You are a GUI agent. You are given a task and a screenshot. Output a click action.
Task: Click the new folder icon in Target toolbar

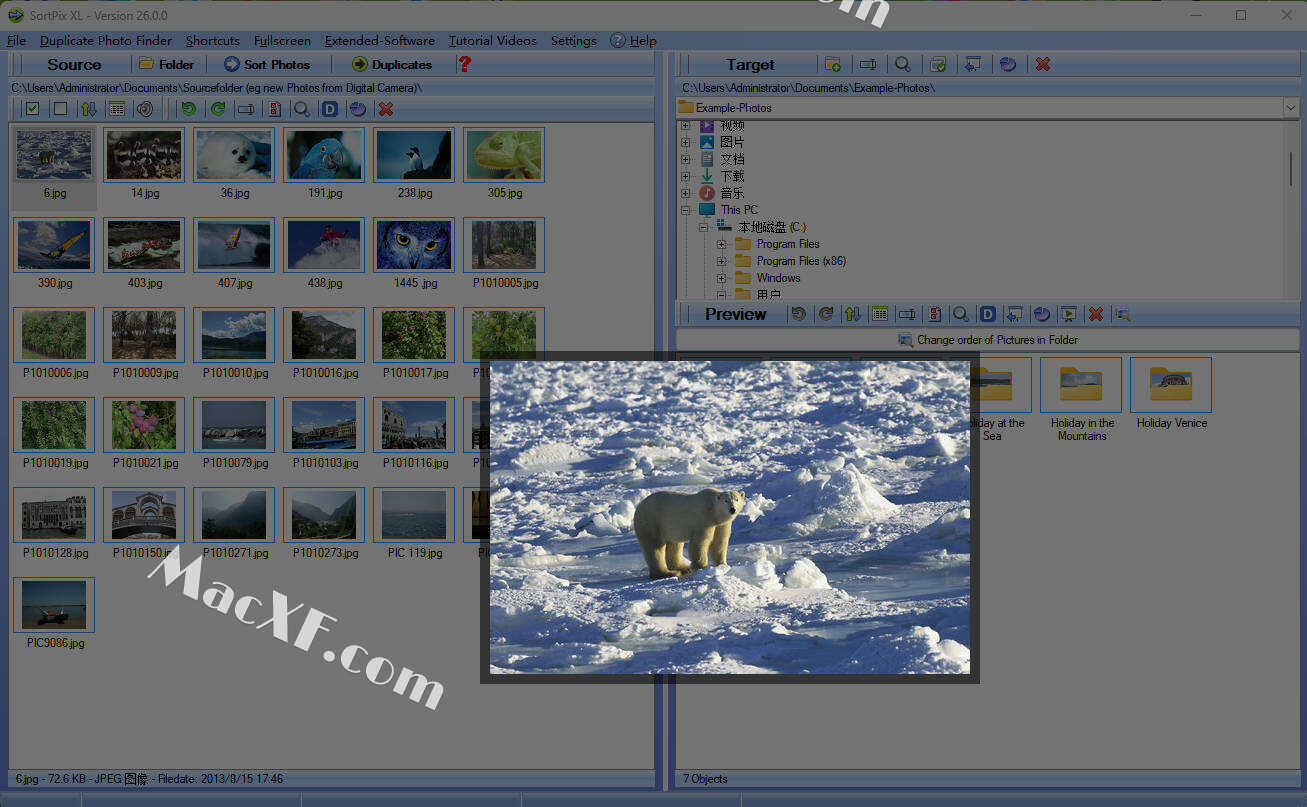(832, 64)
